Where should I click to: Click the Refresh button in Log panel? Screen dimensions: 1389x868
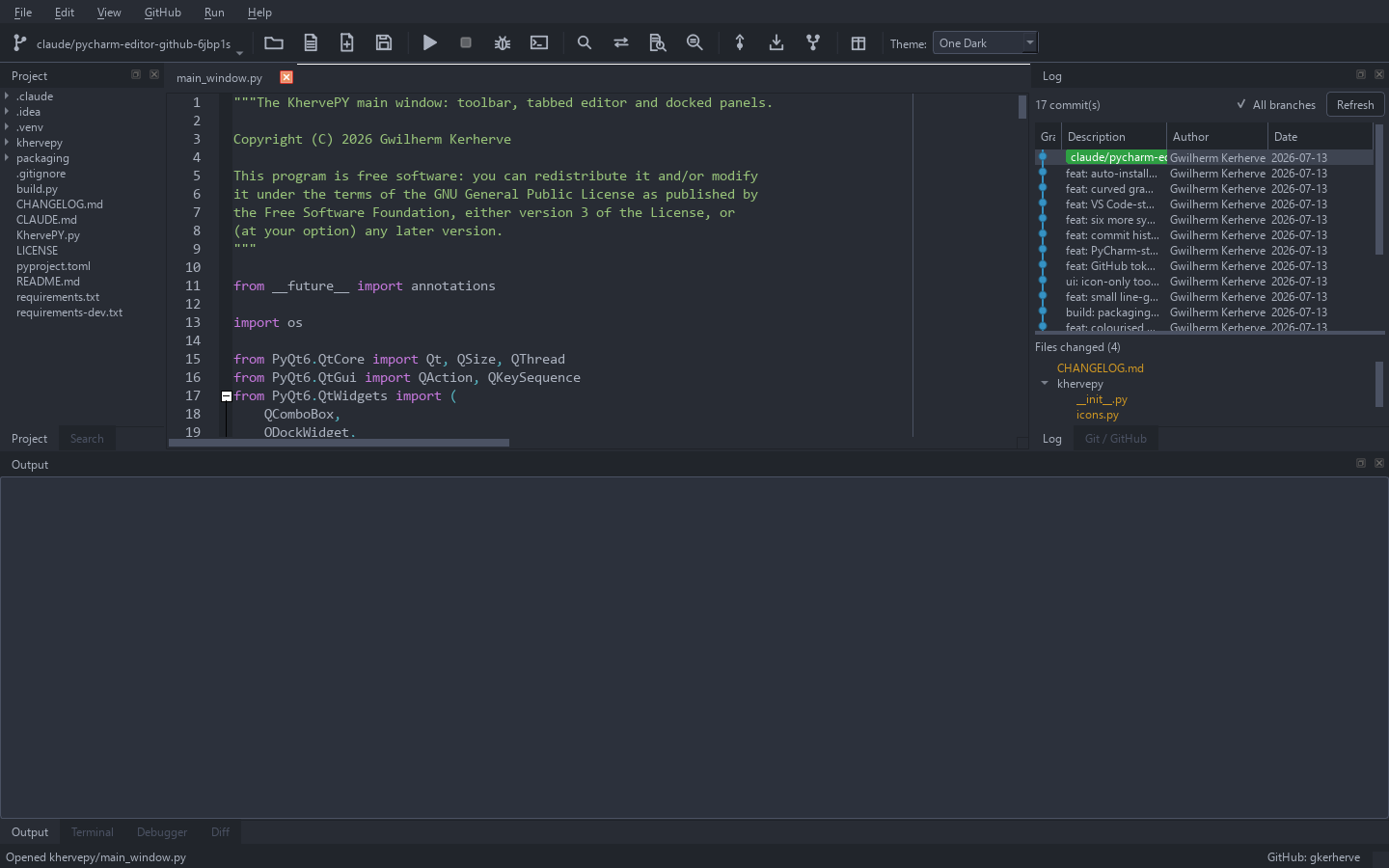click(1355, 104)
